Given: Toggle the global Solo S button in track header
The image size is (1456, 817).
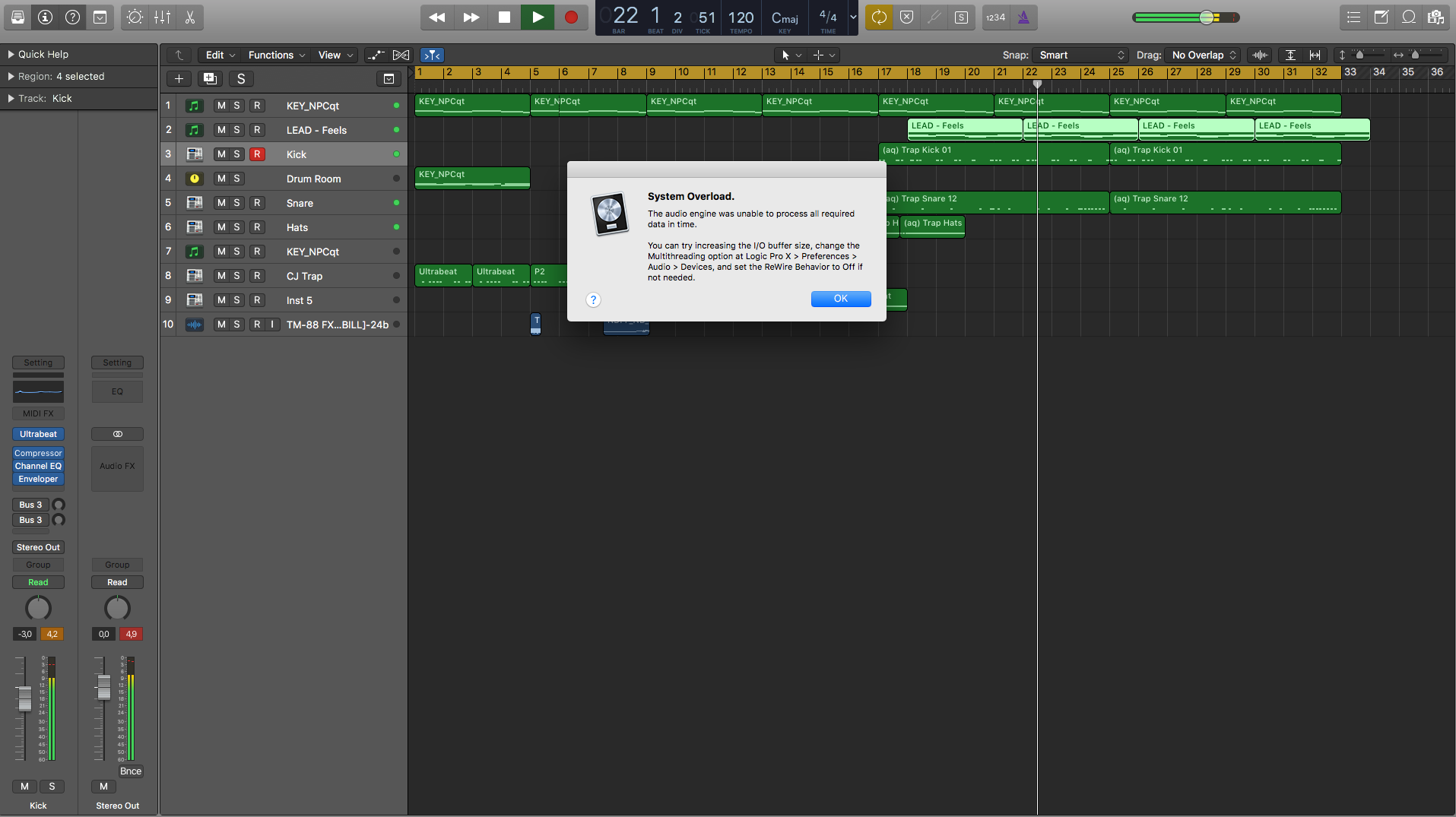Looking at the screenshot, I should [x=241, y=78].
